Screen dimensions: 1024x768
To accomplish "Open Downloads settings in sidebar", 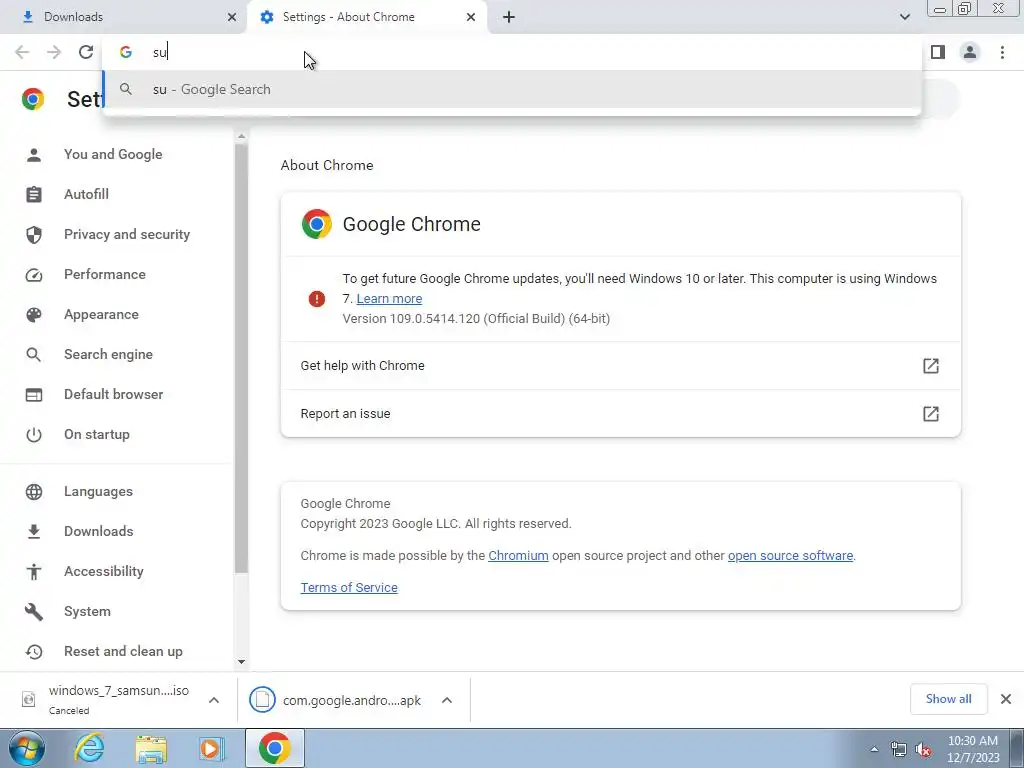I will (99, 531).
